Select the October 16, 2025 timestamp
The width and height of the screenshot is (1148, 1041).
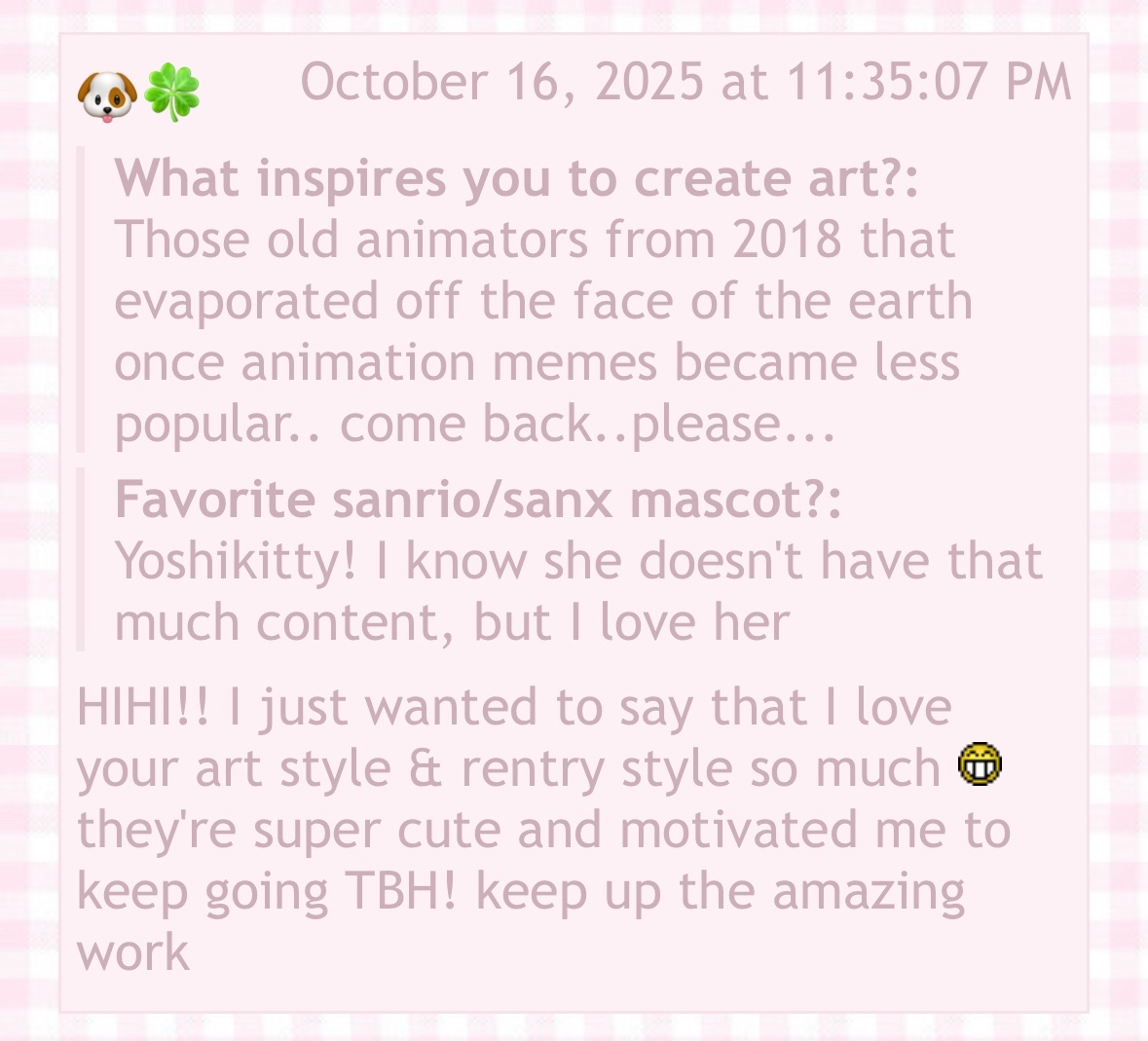[x=686, y=81]
